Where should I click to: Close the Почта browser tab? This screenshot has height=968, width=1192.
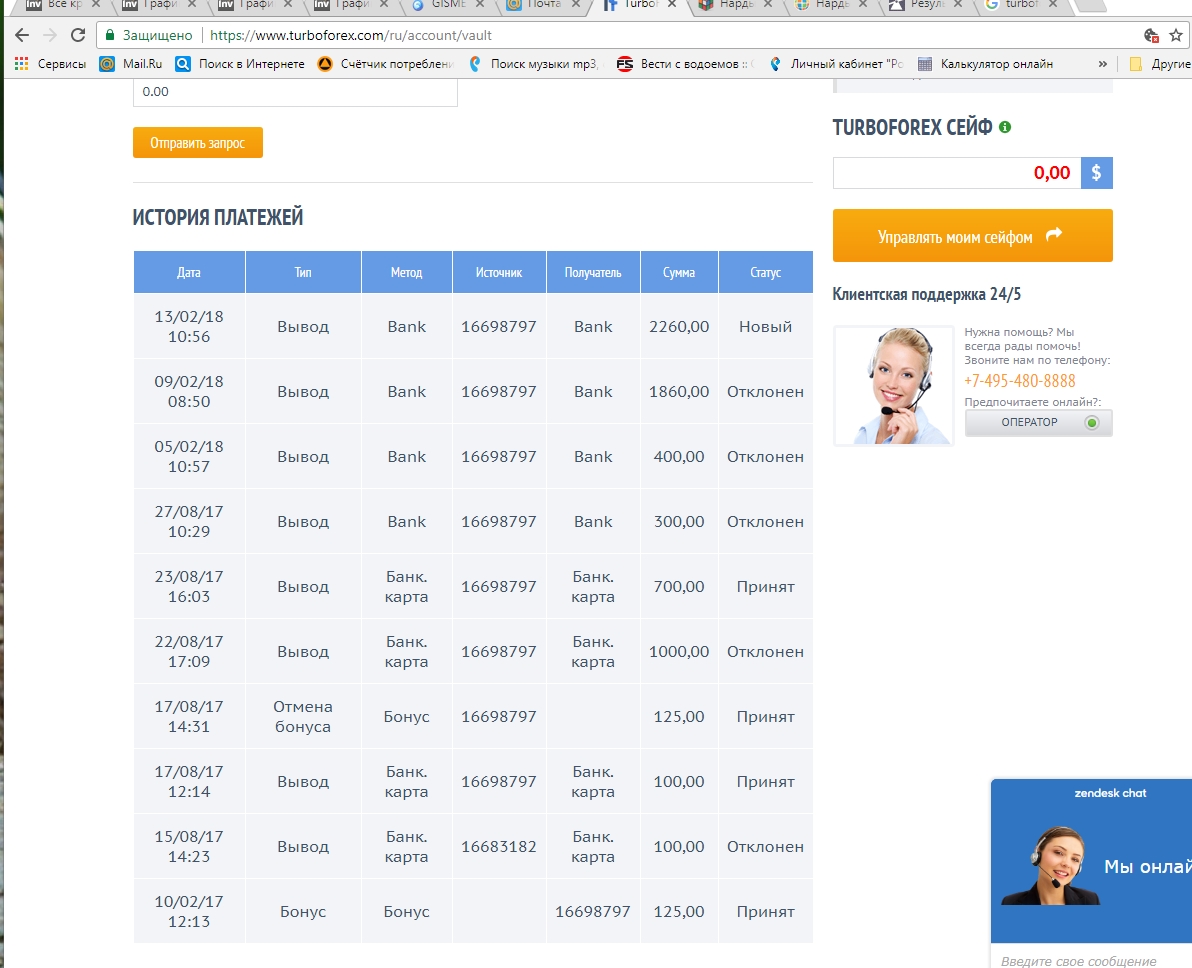(575, 5)
